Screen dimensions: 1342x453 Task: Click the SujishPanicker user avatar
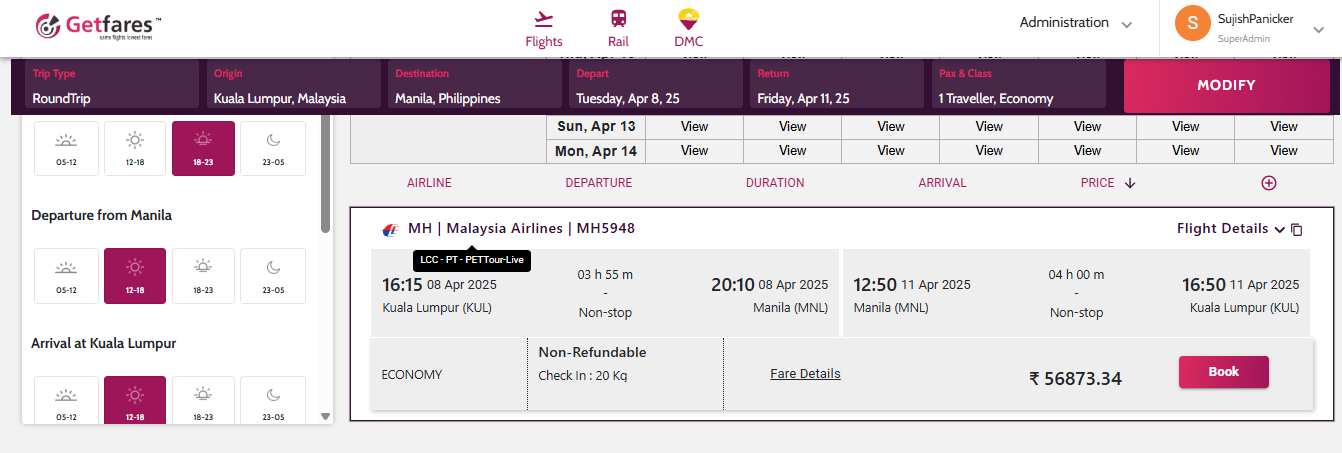pyautogui.click(x=1193, y=23)
